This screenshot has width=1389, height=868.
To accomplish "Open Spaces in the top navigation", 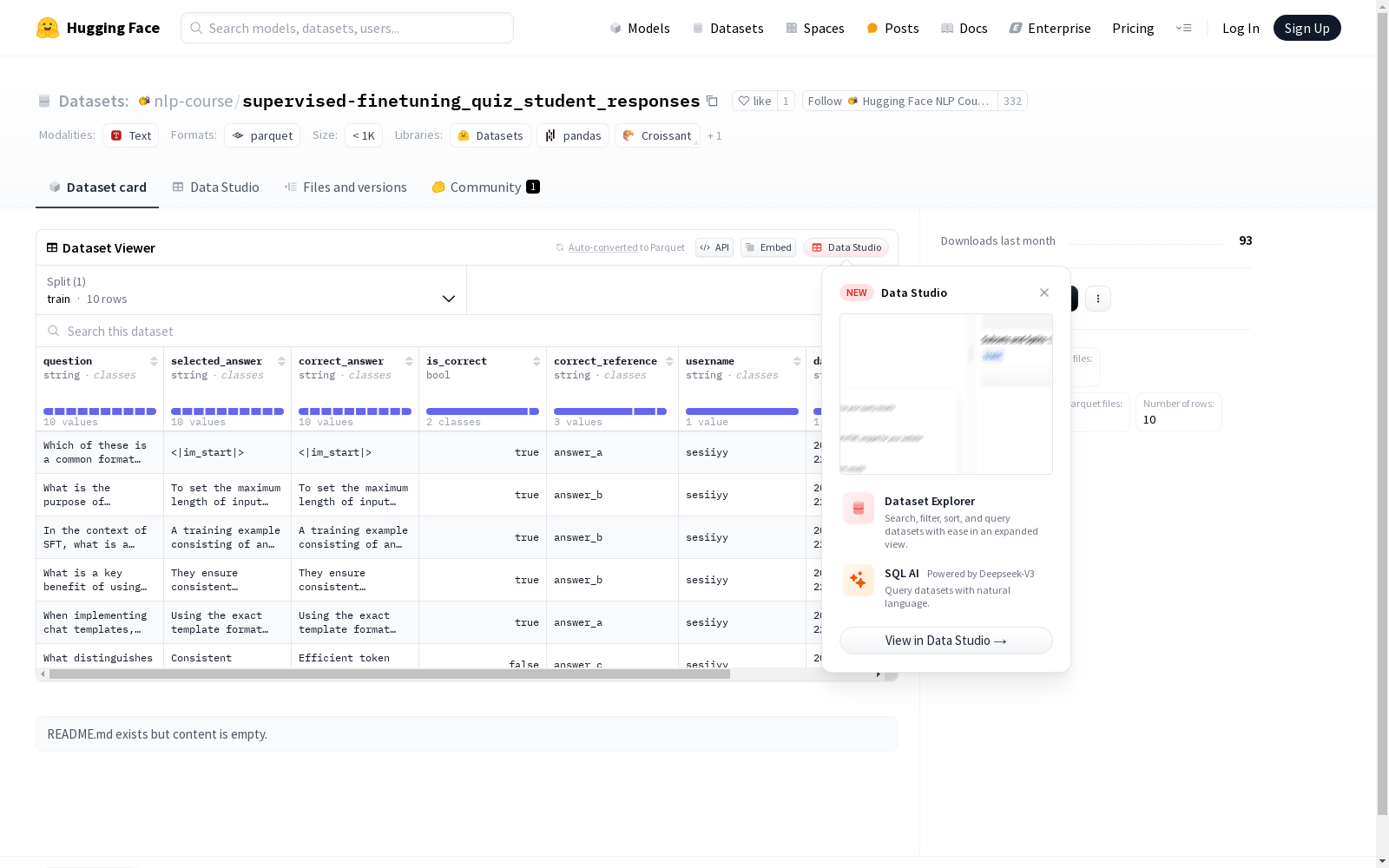I will pyautogui.click(x=815, y=28).
